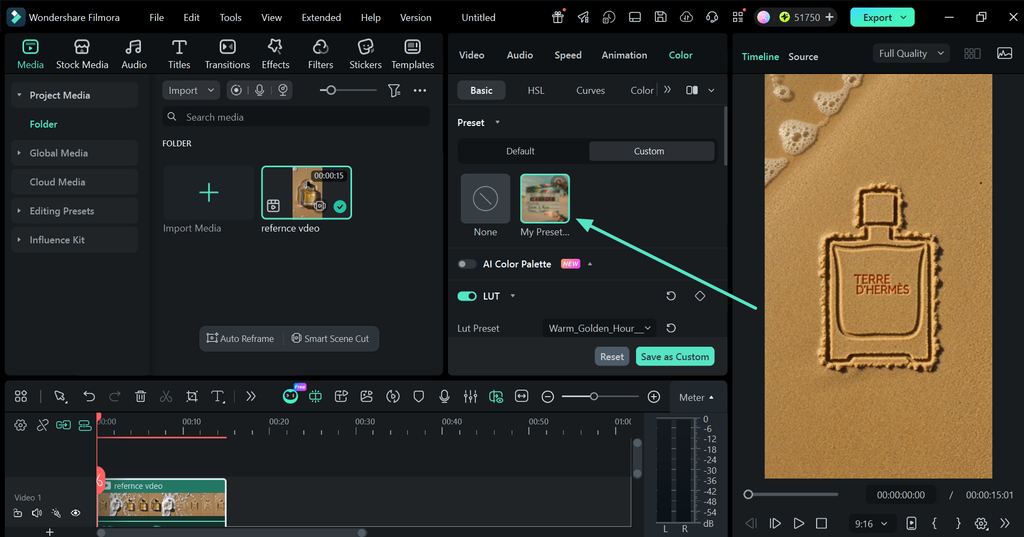1024x537 pixels.
Task: Switch to the HSL tab
Action: (536, 90)
